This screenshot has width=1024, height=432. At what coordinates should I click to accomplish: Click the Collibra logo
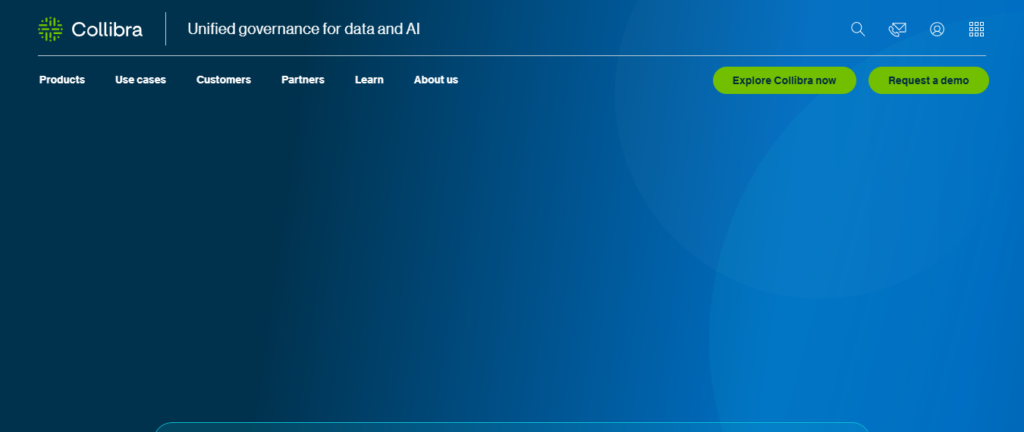coord(90,29)
